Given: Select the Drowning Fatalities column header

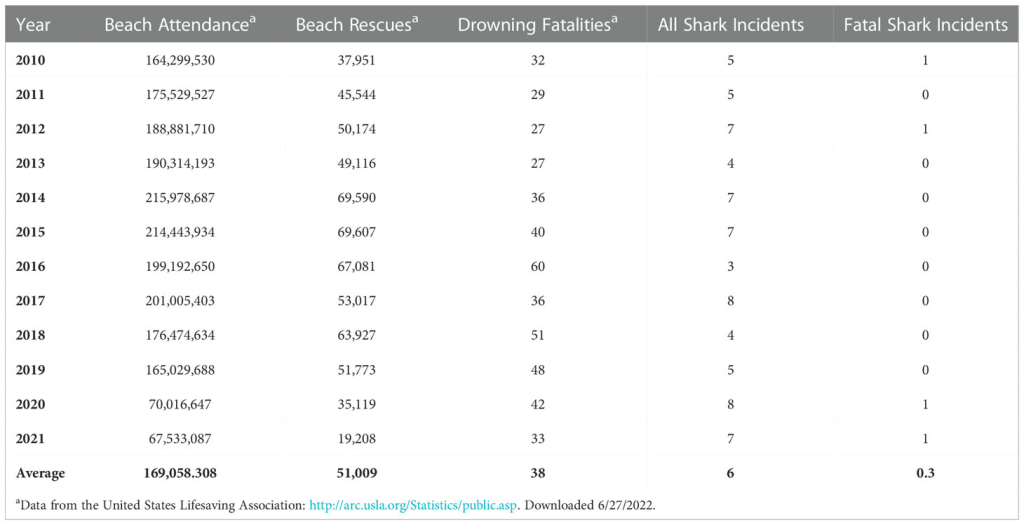Looking at the screenshot, I should tap(538, 25).
